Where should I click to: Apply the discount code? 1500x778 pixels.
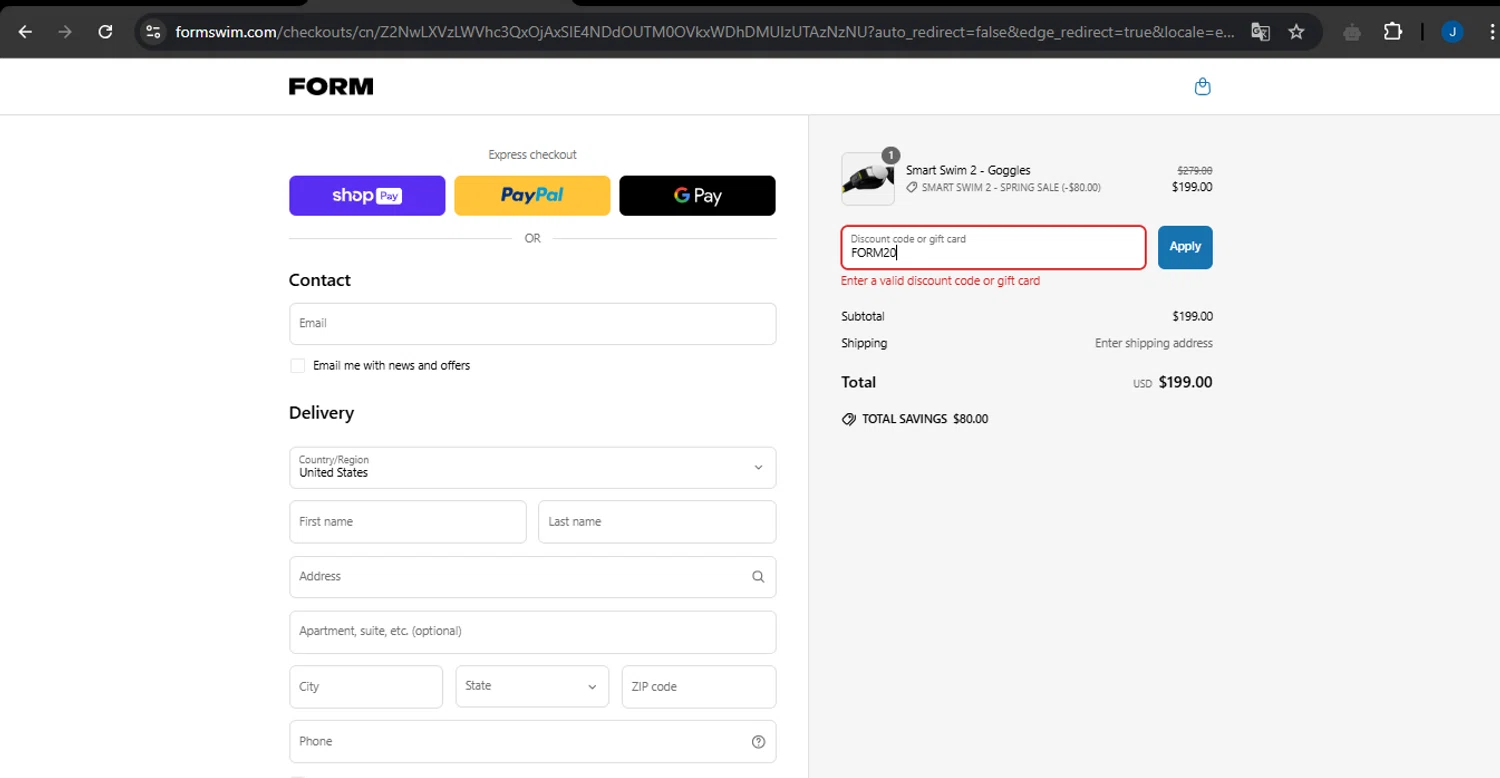pyautogui.click(x=1185, y=247)
